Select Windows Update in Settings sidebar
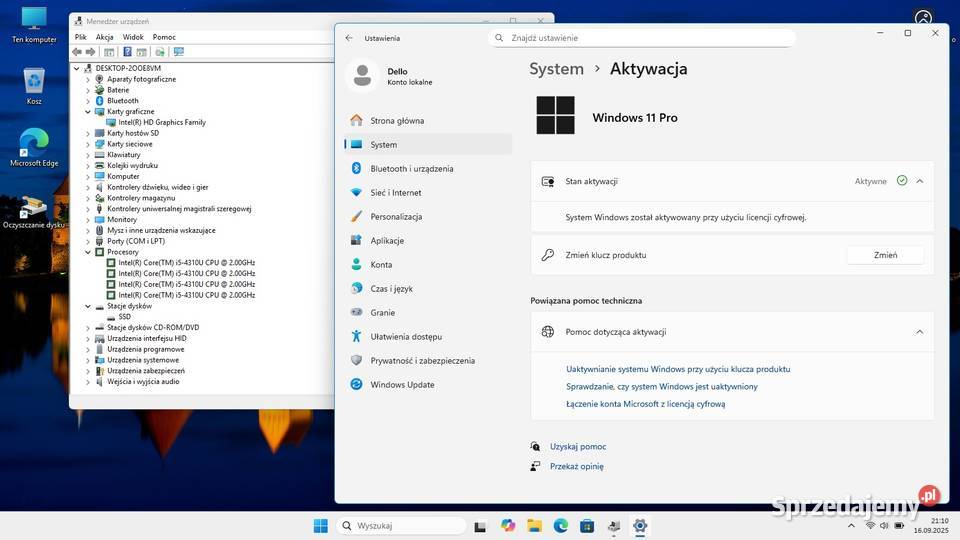Image resolution: width=960 pixels, height=540 pixels. pyautogui.click(x=427, y=384)
